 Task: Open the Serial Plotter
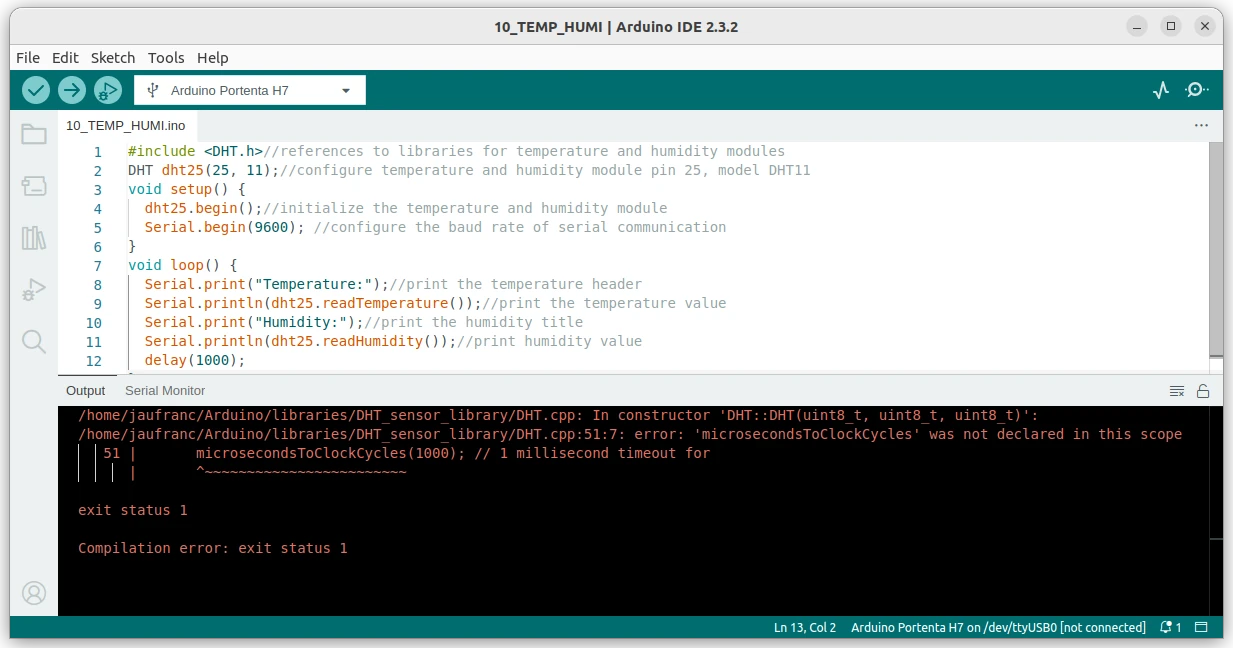tap(1161, 90)
